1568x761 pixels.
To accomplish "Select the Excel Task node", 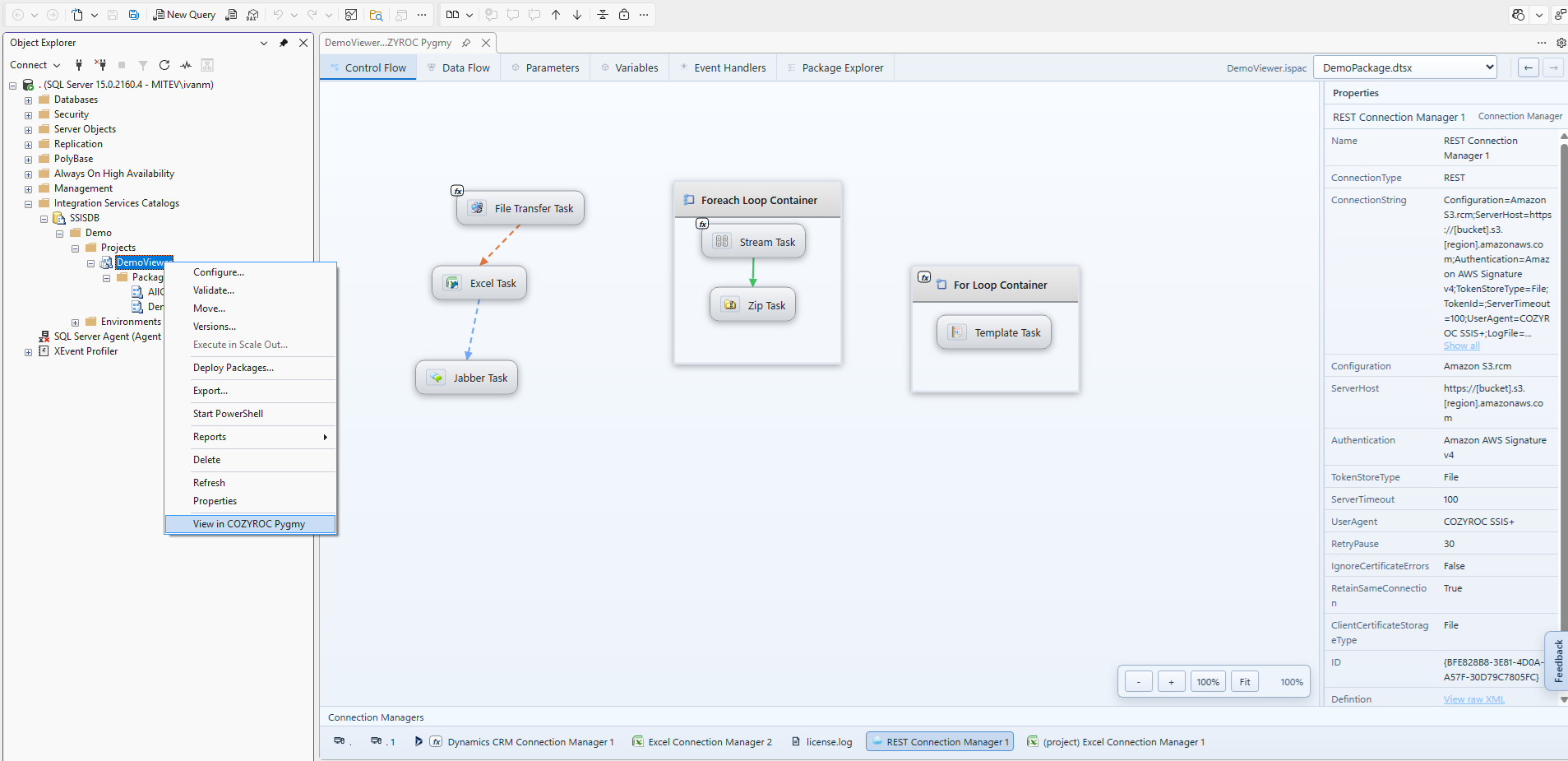I will click(480, 283).
